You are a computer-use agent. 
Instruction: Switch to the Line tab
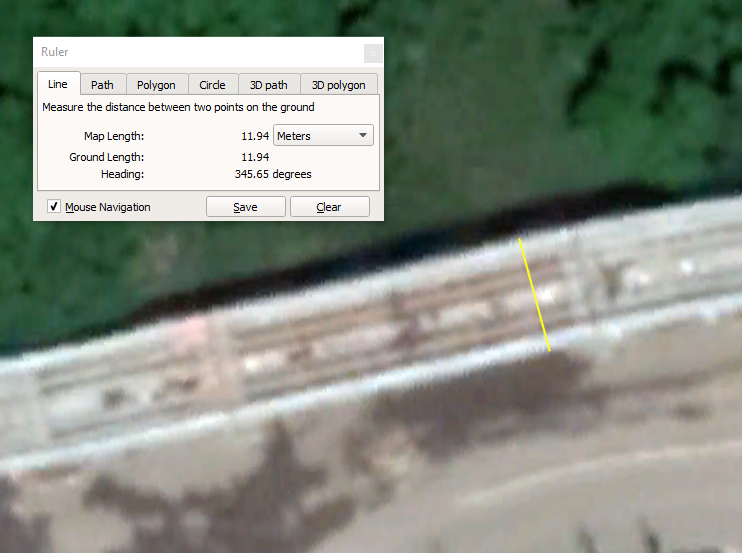(58, 84)
